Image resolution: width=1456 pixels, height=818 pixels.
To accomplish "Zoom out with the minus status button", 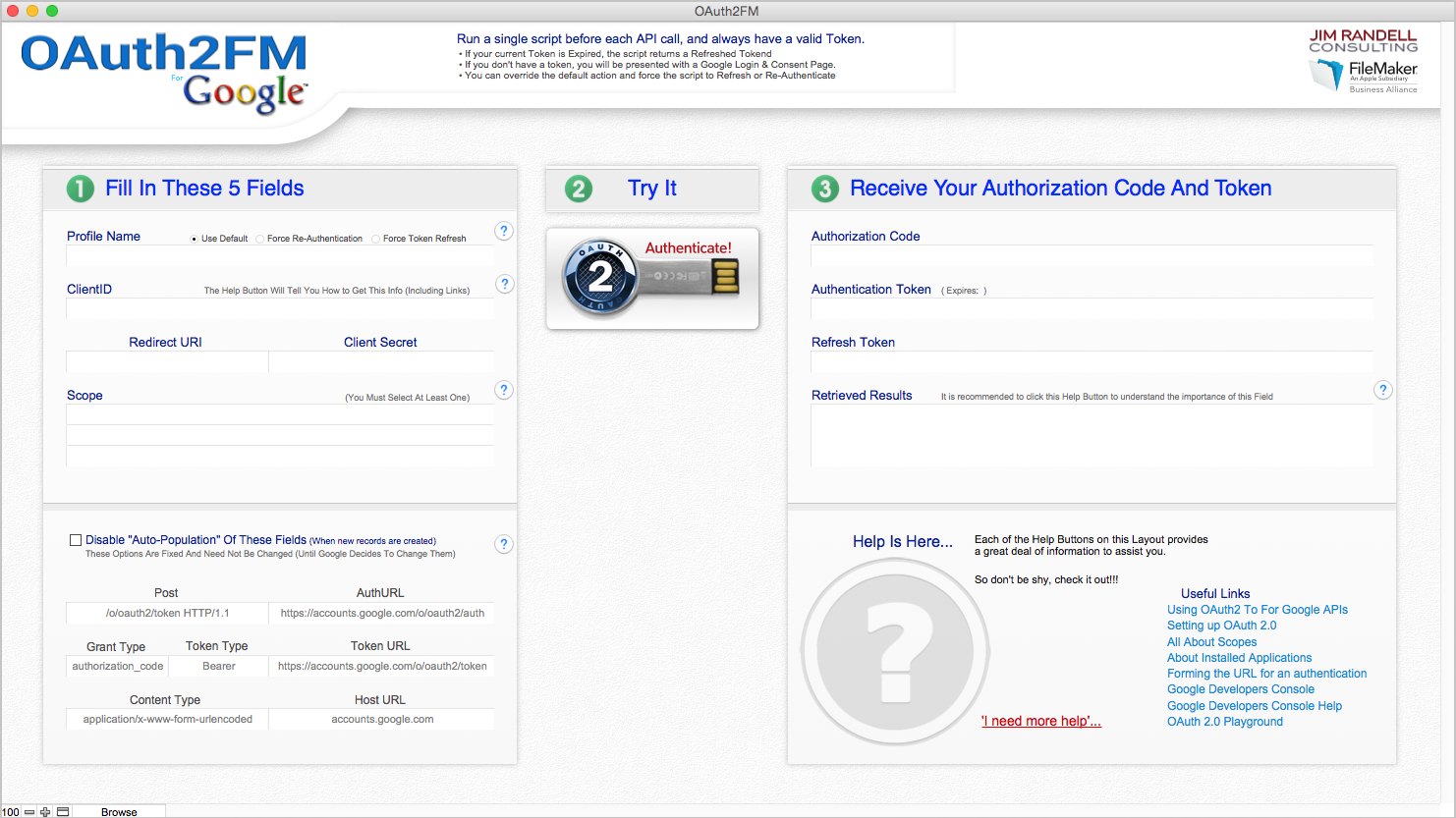I will [x=29, y=811].
